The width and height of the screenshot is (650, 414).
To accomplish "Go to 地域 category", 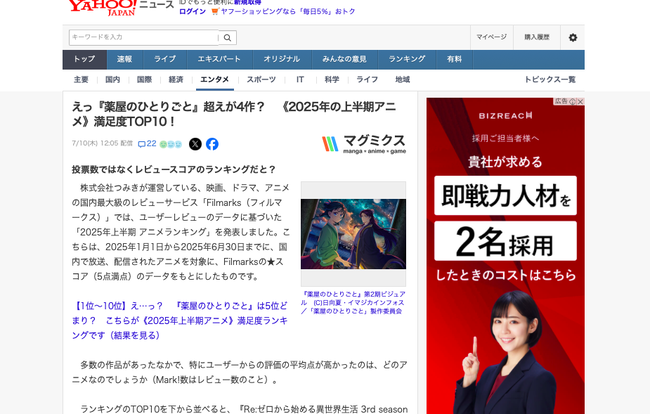I will [x=403, y=80].
